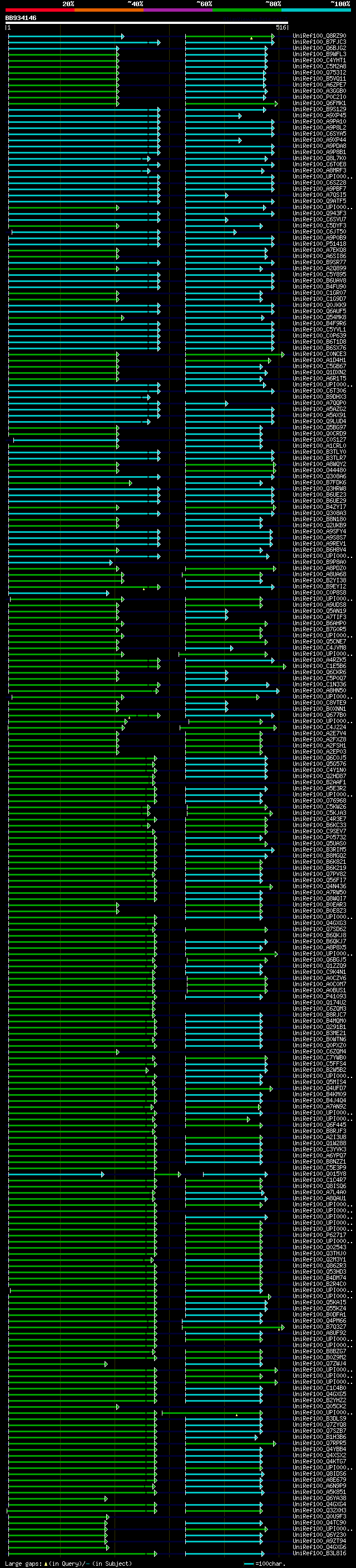Open UniRef100_Q6BGJ5 hit
The image size is (356, 1568).
pyautogui.click(x=319, y=961)
